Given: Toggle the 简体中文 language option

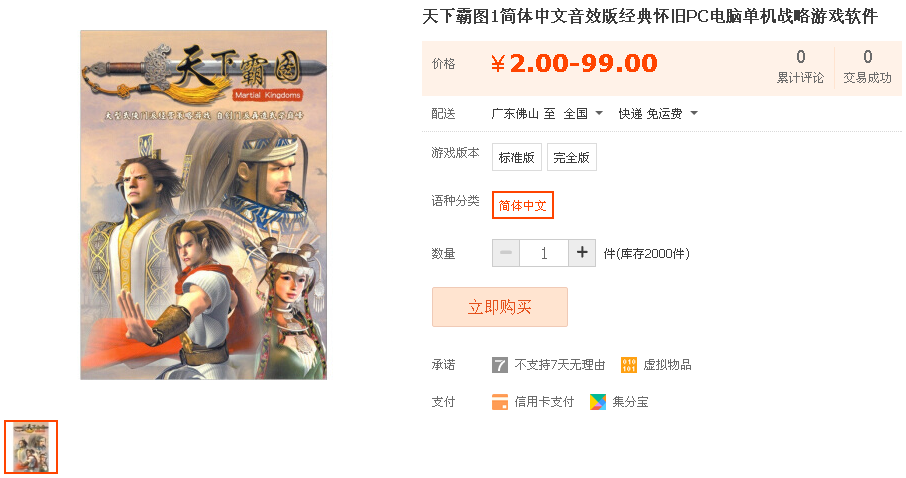Looking at the screenshot, I should [x=523, y=205].
